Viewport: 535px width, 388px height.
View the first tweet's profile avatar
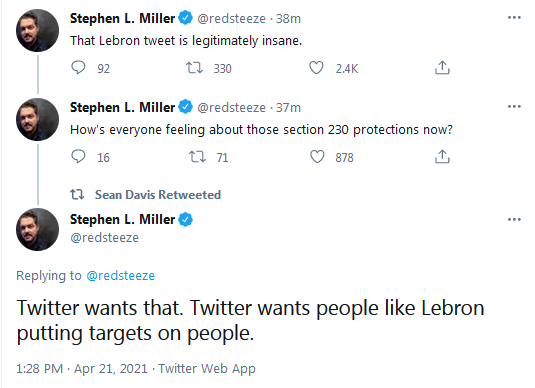click(38, 30)
